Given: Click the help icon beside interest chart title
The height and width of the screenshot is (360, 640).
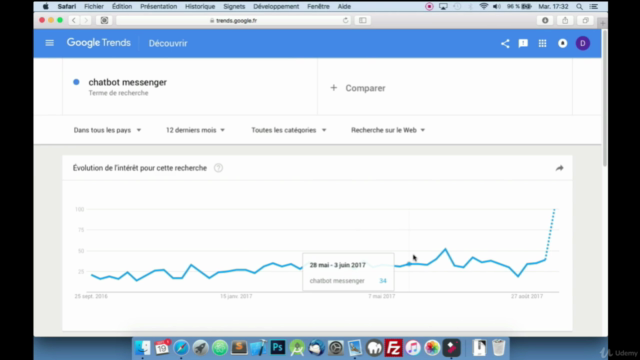Looking at the screenshot, I should [218, 168].
